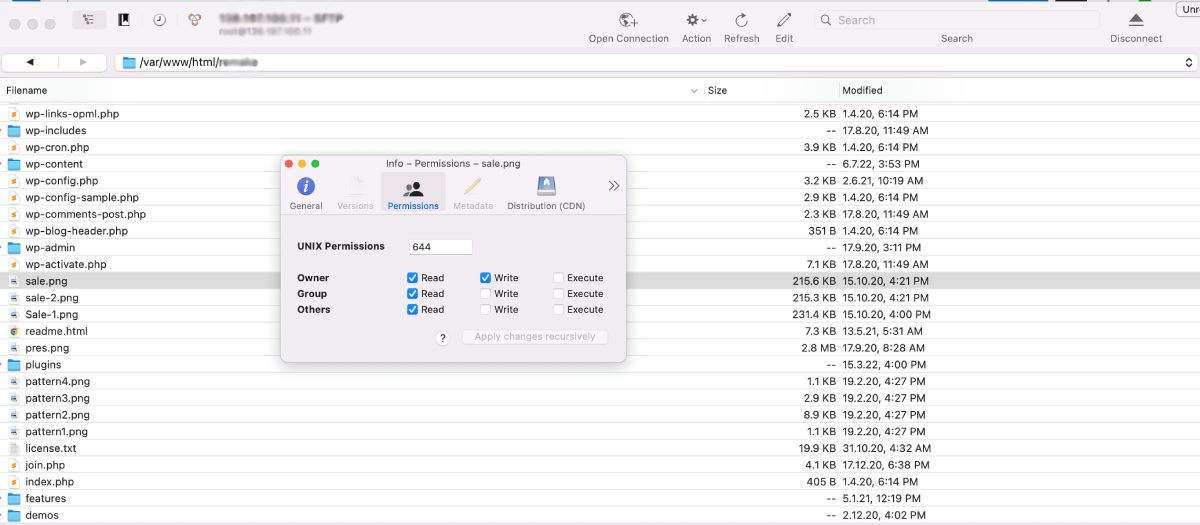
Task: Click the Disconnect eject icon
Action: point(1136,20)
